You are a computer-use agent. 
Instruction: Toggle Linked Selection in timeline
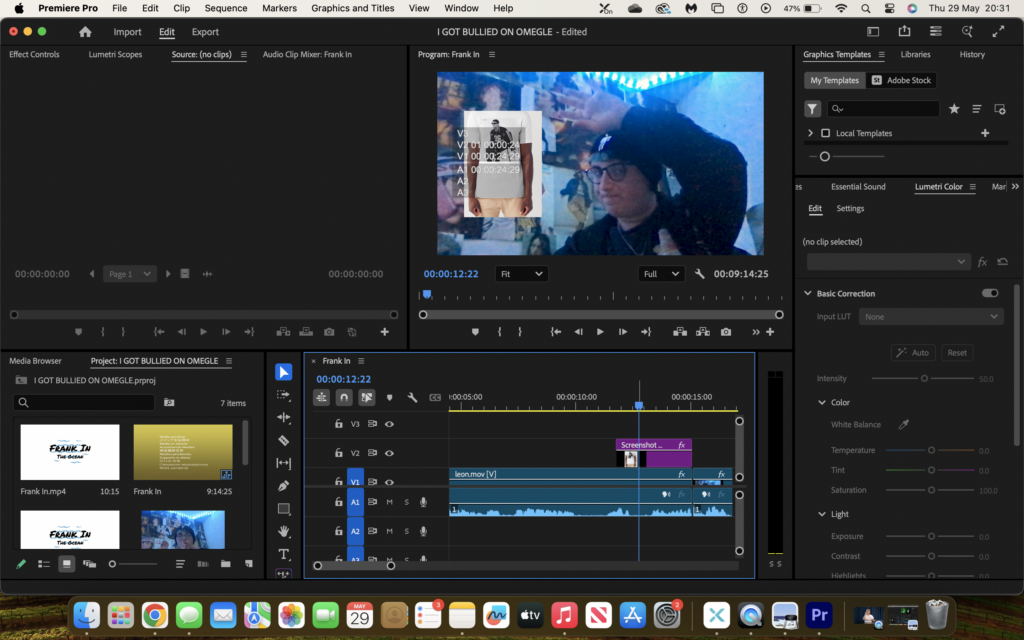[367, 397]
